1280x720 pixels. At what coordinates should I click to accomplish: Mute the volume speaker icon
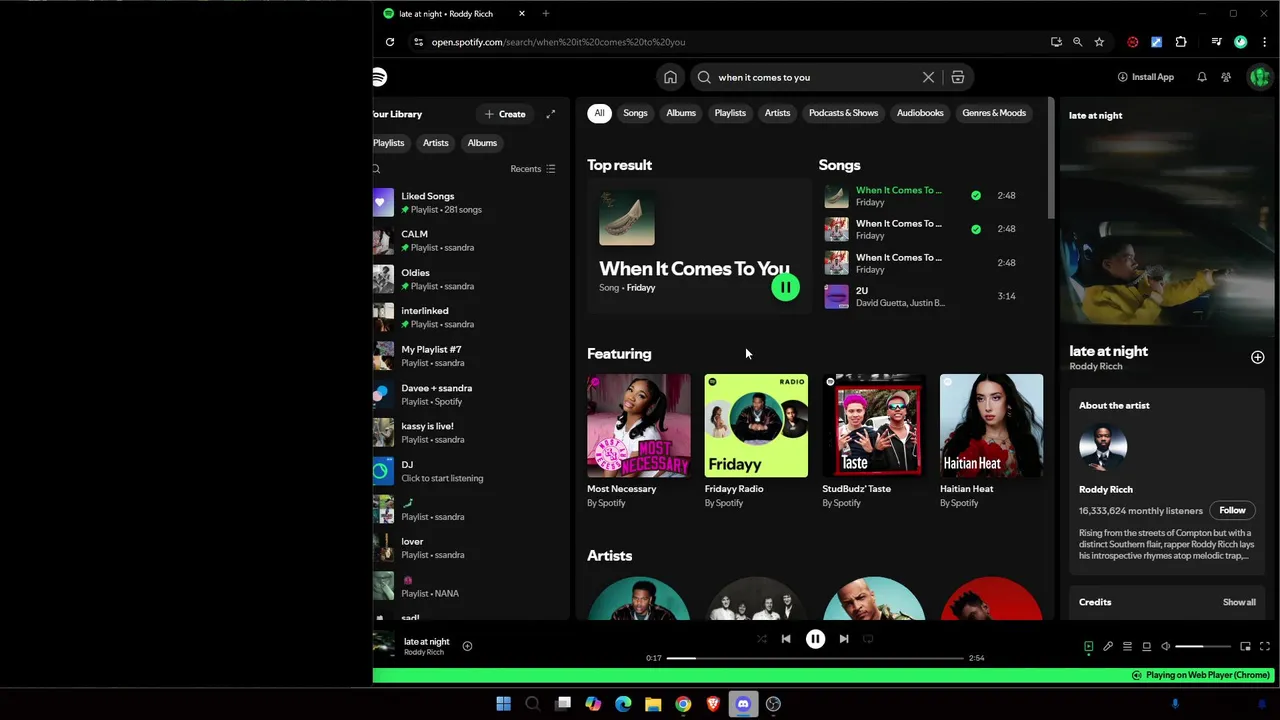tap(1165, 647)
